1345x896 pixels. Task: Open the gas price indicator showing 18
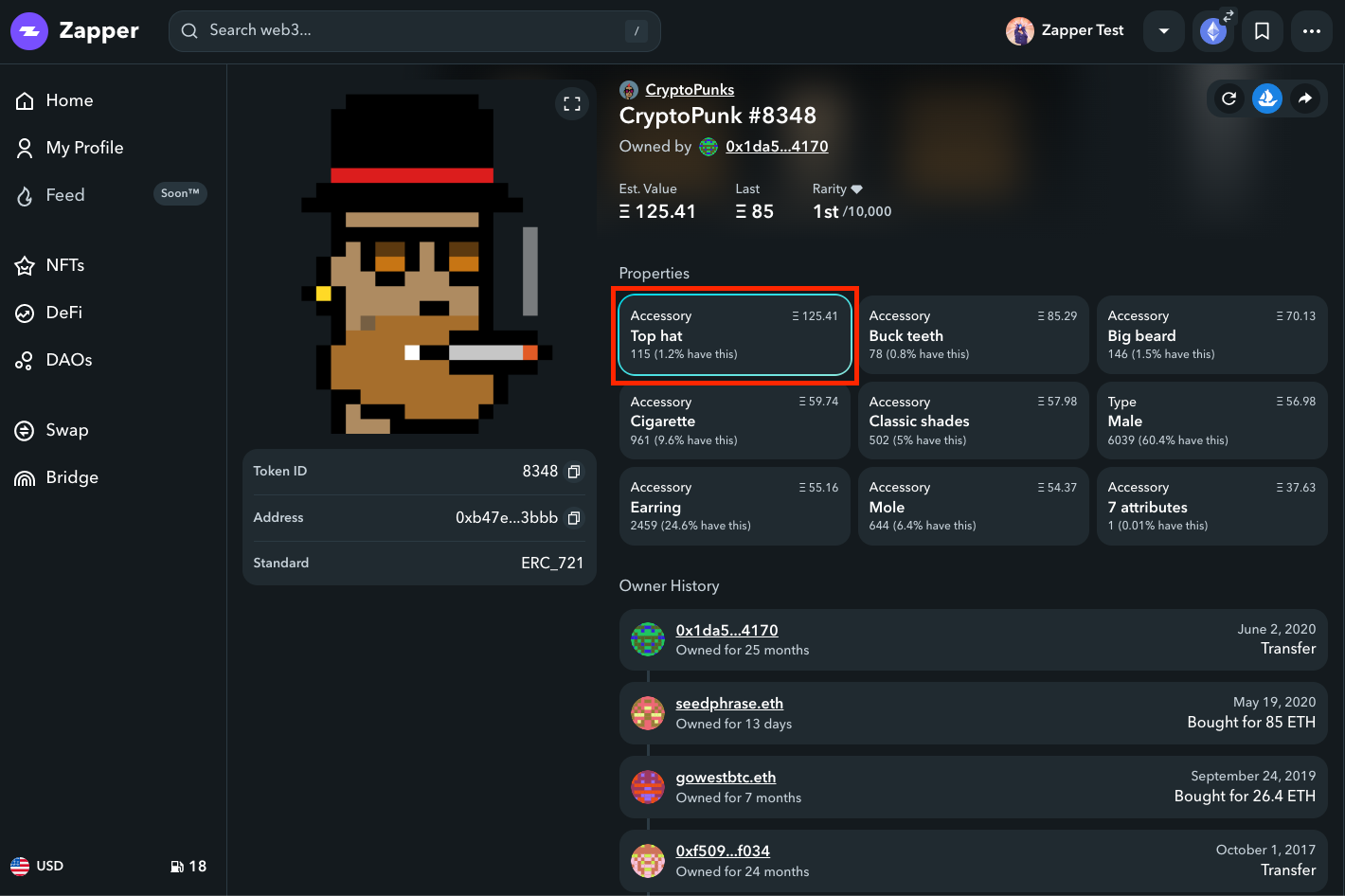click(188, 866)
